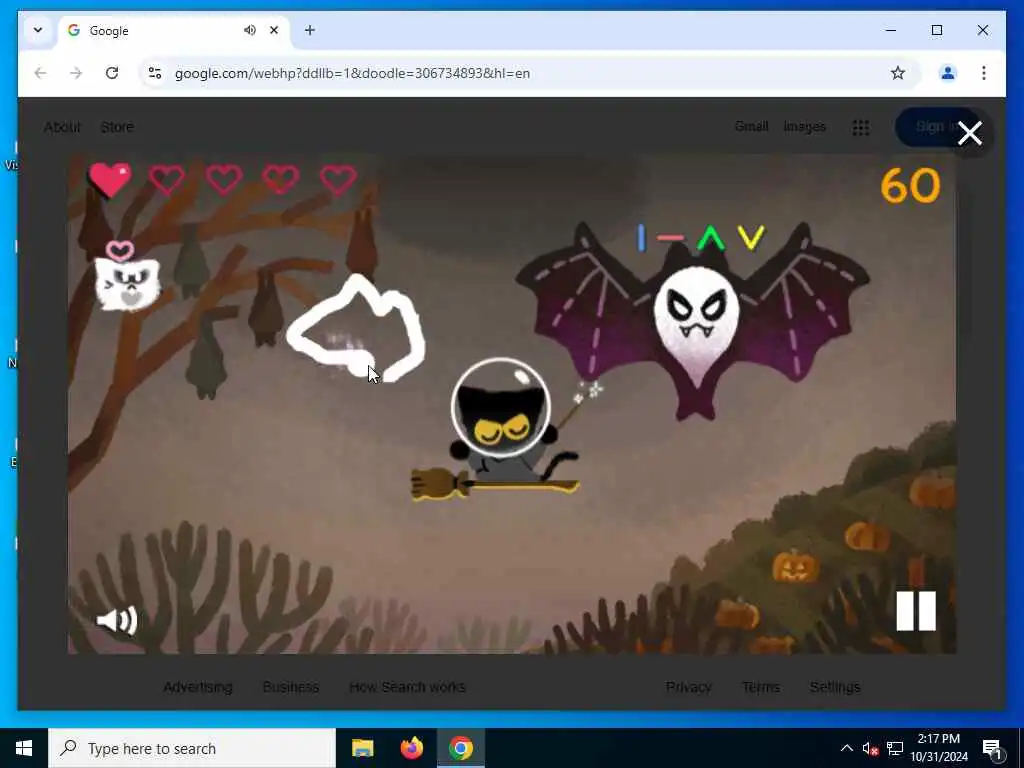Viewport: 1024px width, 768px height.
Task: Mute the tab via its audio icon
Action: pos(249,30)
